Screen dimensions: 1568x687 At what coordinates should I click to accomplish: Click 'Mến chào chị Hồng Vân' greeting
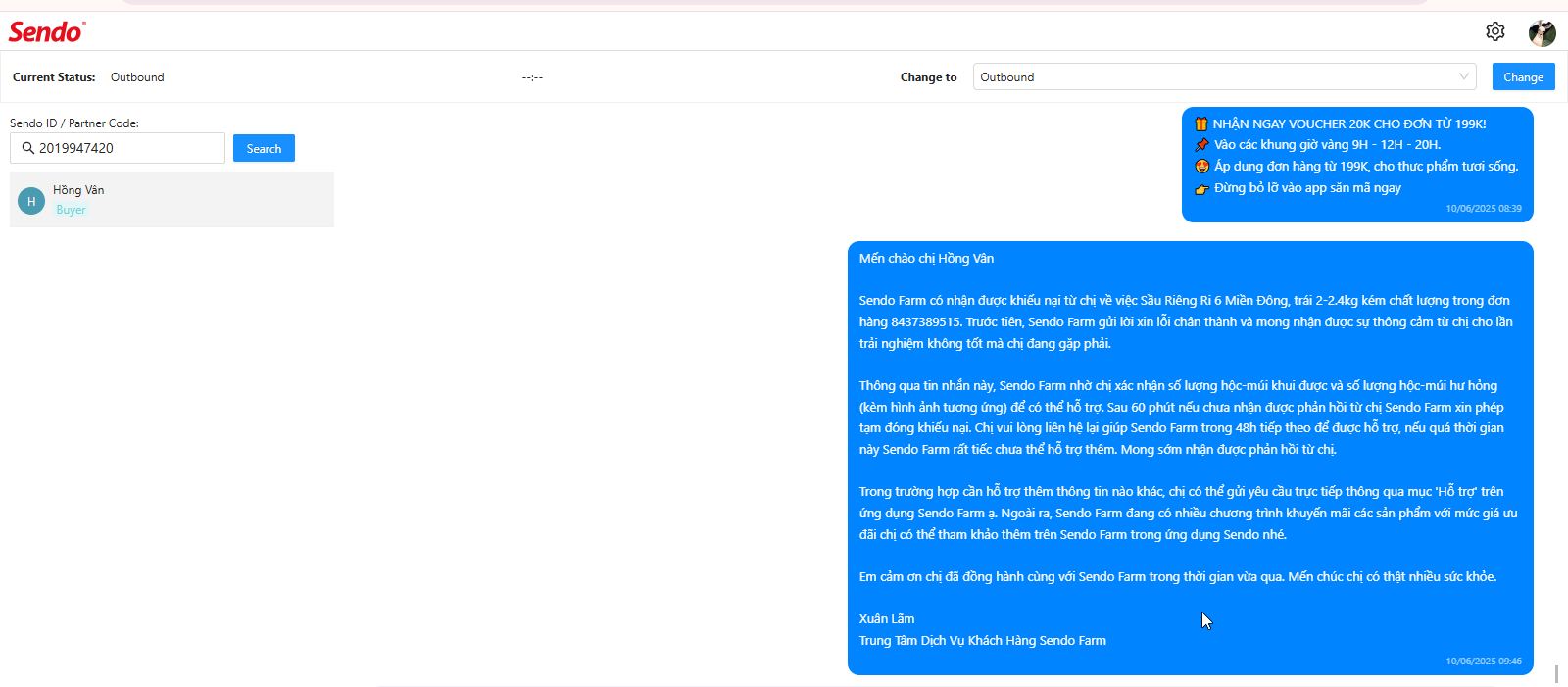[926, 259]
